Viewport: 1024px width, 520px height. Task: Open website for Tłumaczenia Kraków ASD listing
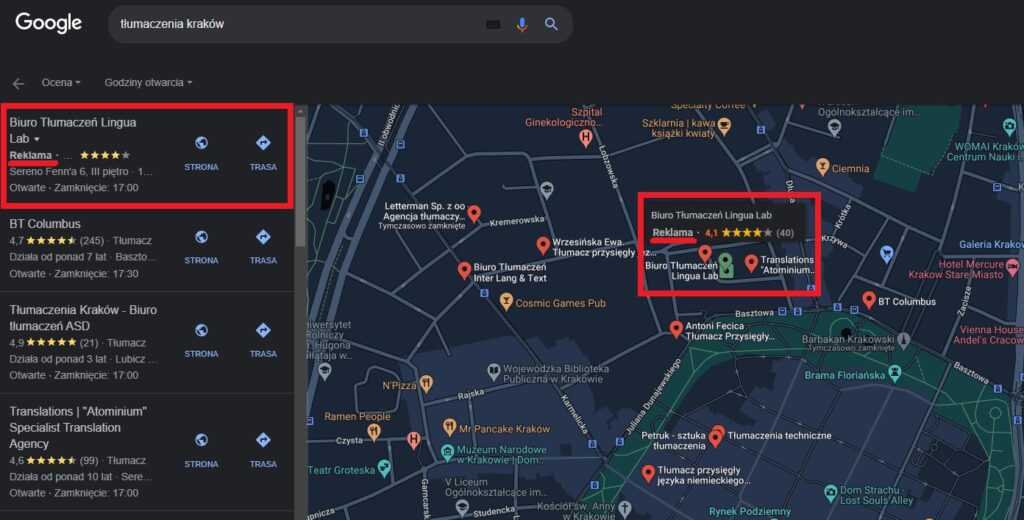(201, 339)
